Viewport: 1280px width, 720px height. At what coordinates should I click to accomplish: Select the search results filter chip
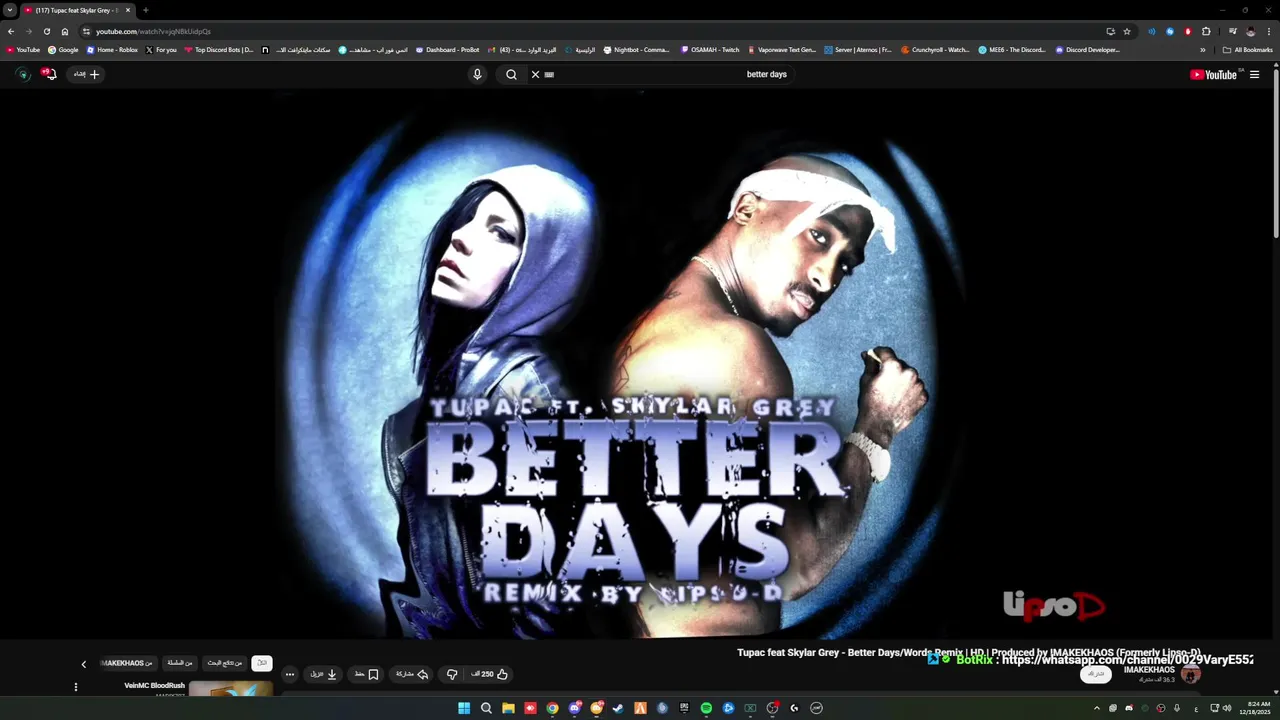pyautogui.click(x=225, y=663)
